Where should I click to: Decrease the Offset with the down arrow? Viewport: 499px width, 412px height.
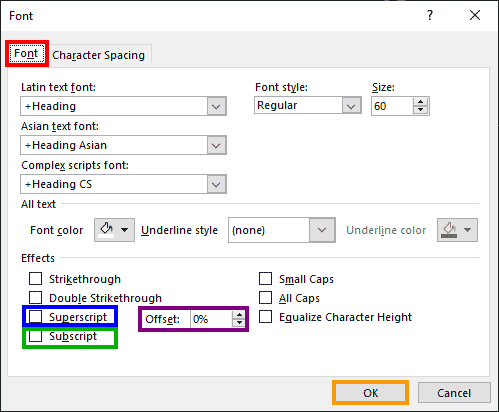point(239,323)
